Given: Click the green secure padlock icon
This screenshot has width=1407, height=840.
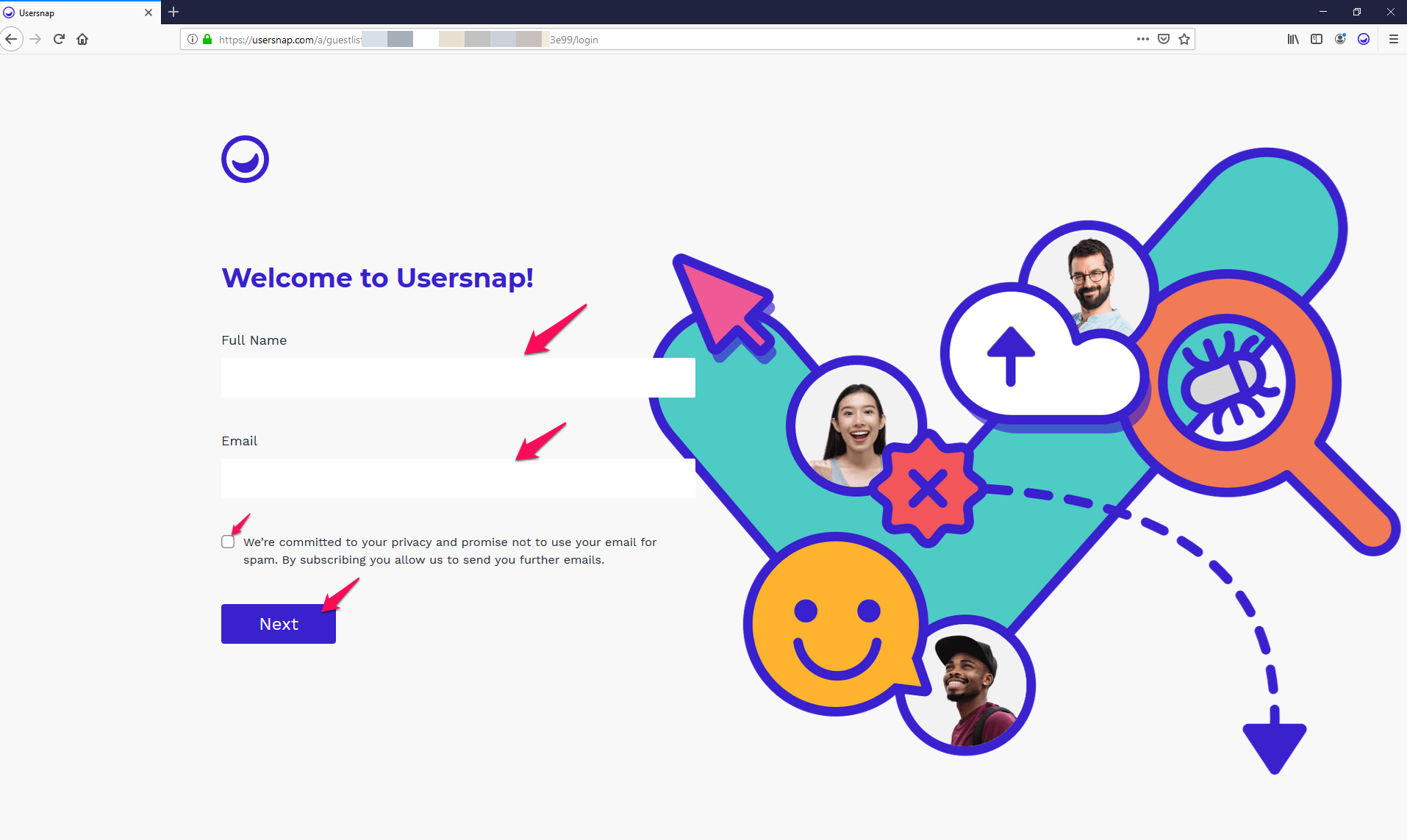Looking at the screenshot, I should [x=207, y=39].
